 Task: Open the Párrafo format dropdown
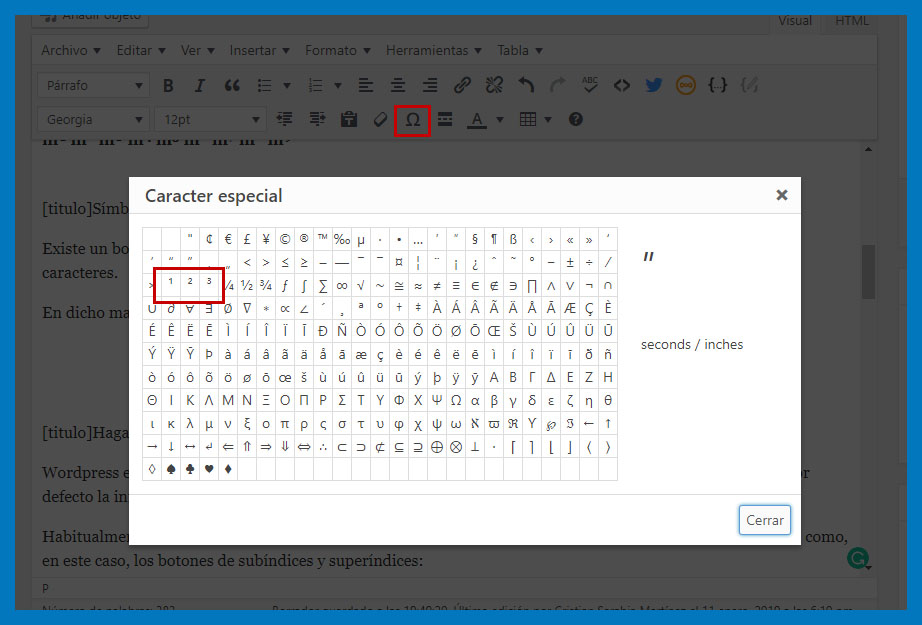[x=93, y=86]
